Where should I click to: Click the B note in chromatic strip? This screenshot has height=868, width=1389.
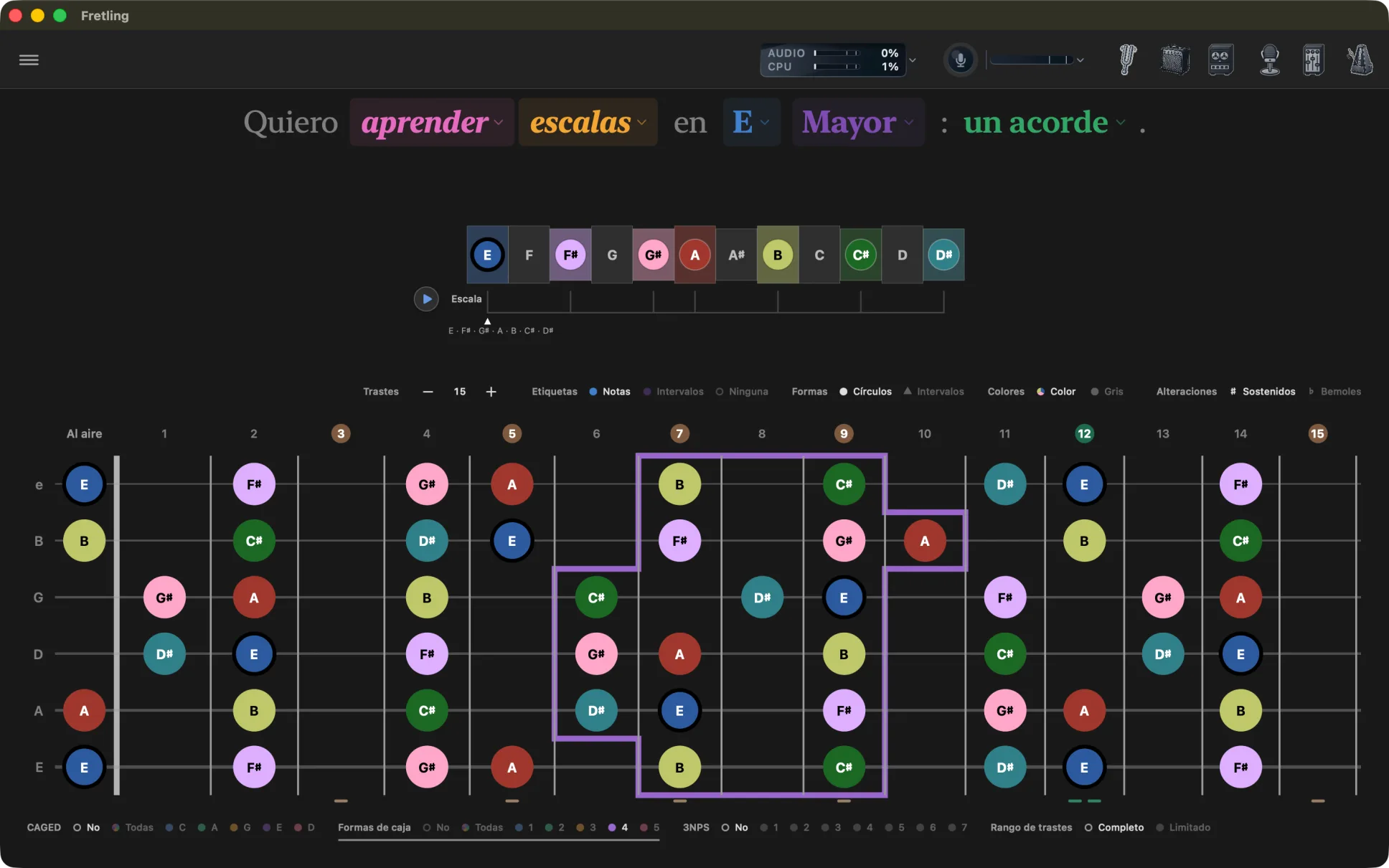[778, 255]
